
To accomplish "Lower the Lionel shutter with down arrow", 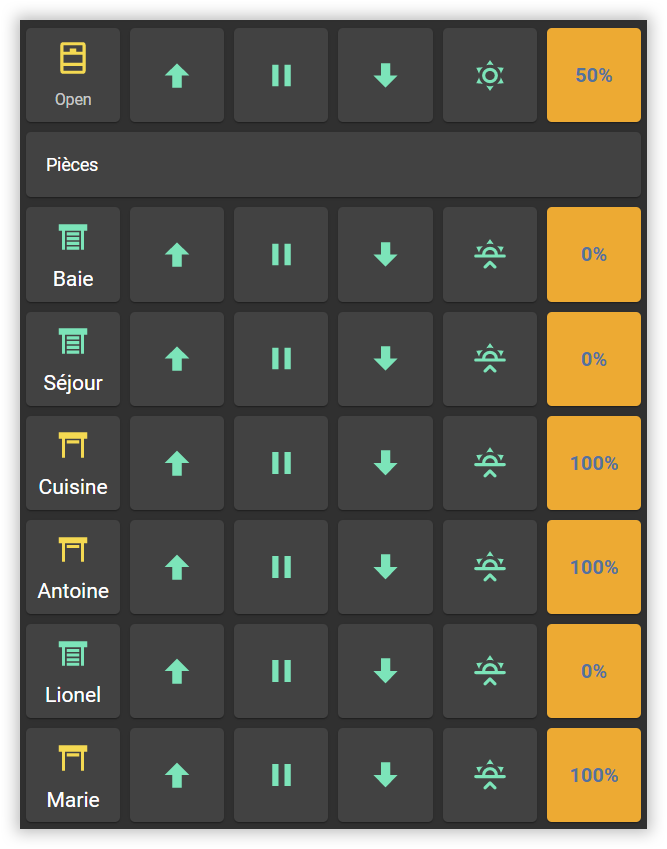I will click(x=385, y=671).
